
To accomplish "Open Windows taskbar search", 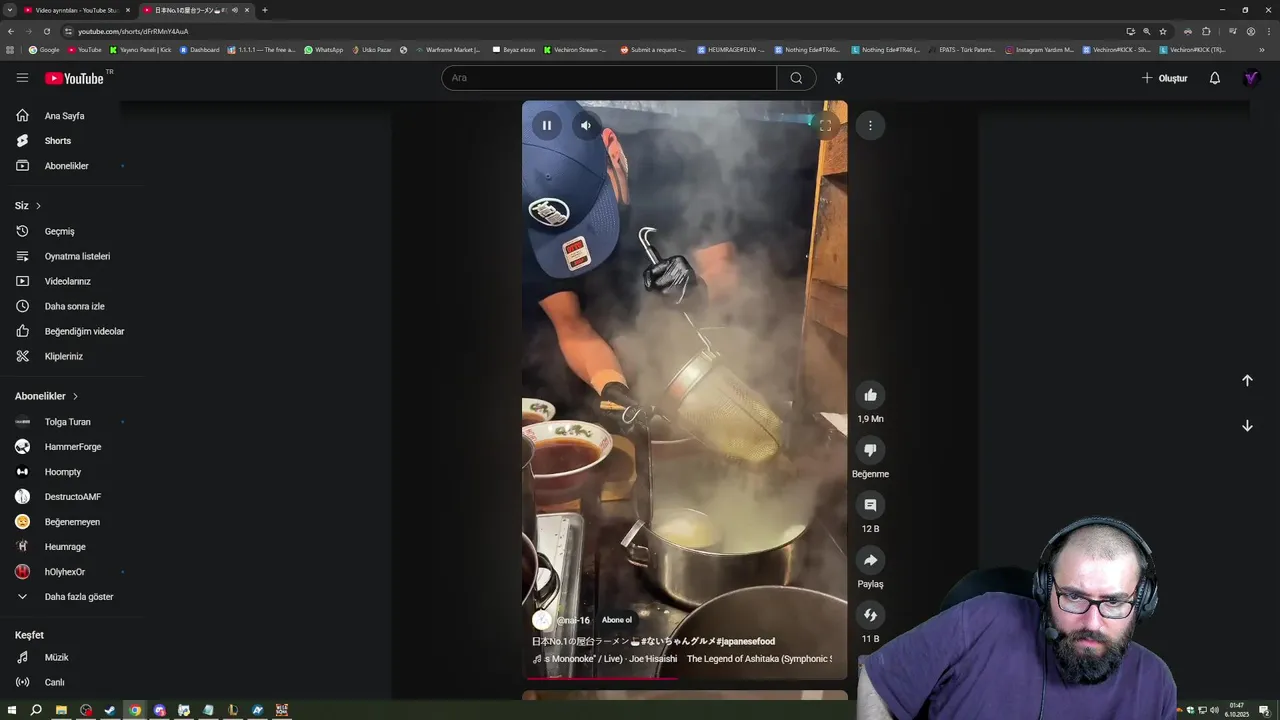I will point(36,710).
